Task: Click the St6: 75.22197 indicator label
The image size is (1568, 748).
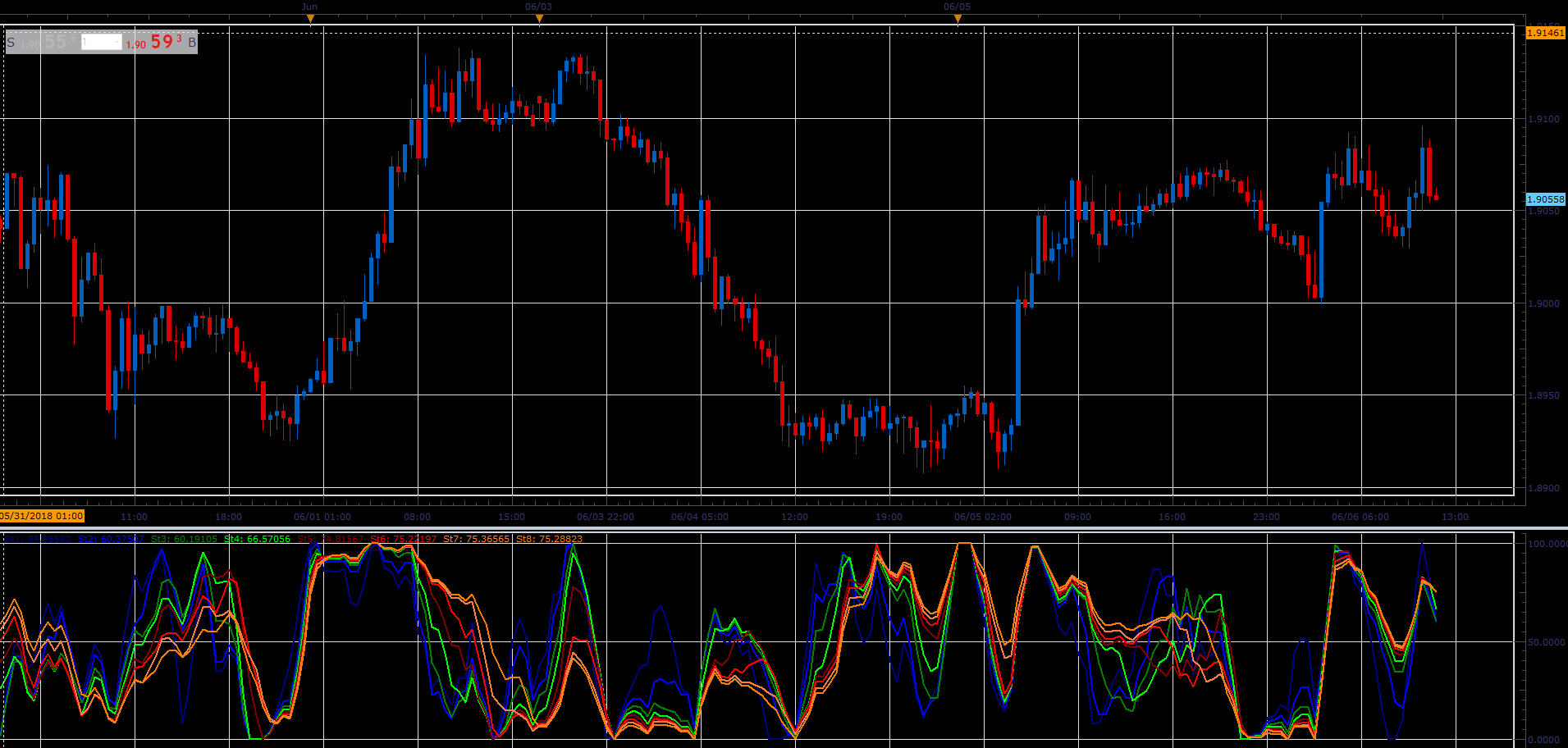Action: 403,539
